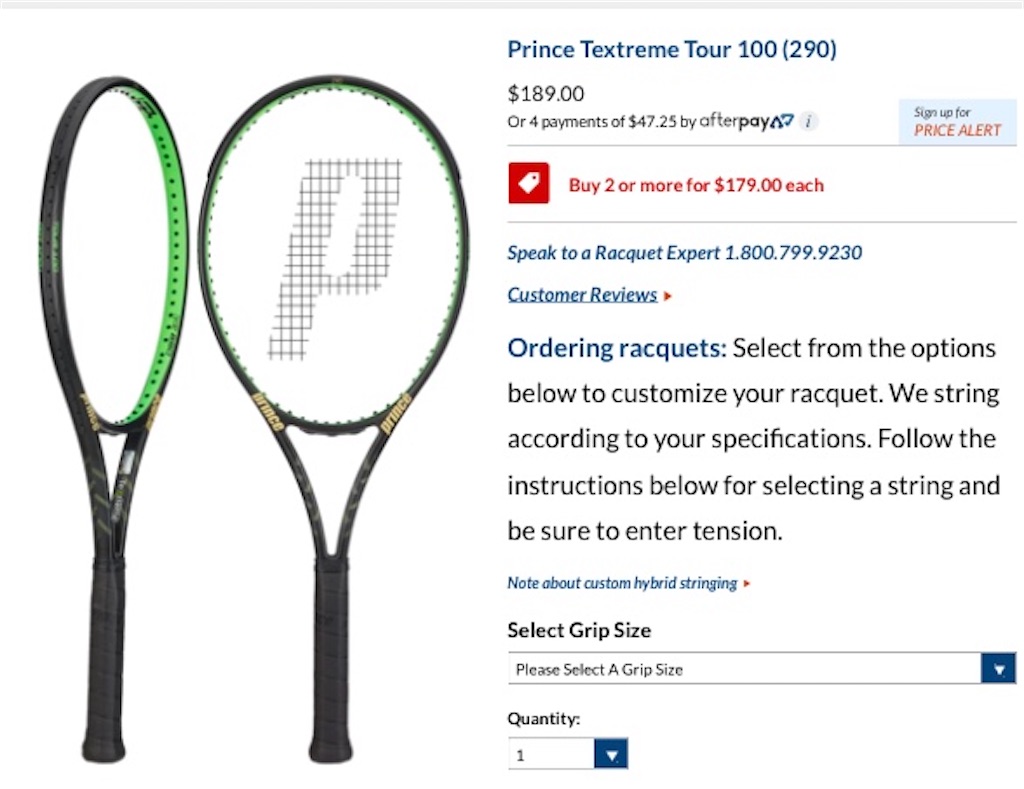The width and height of the screenshot is (1024, 789).
Task: Click the front-view racquet image
Action: [x=334, y=418]
